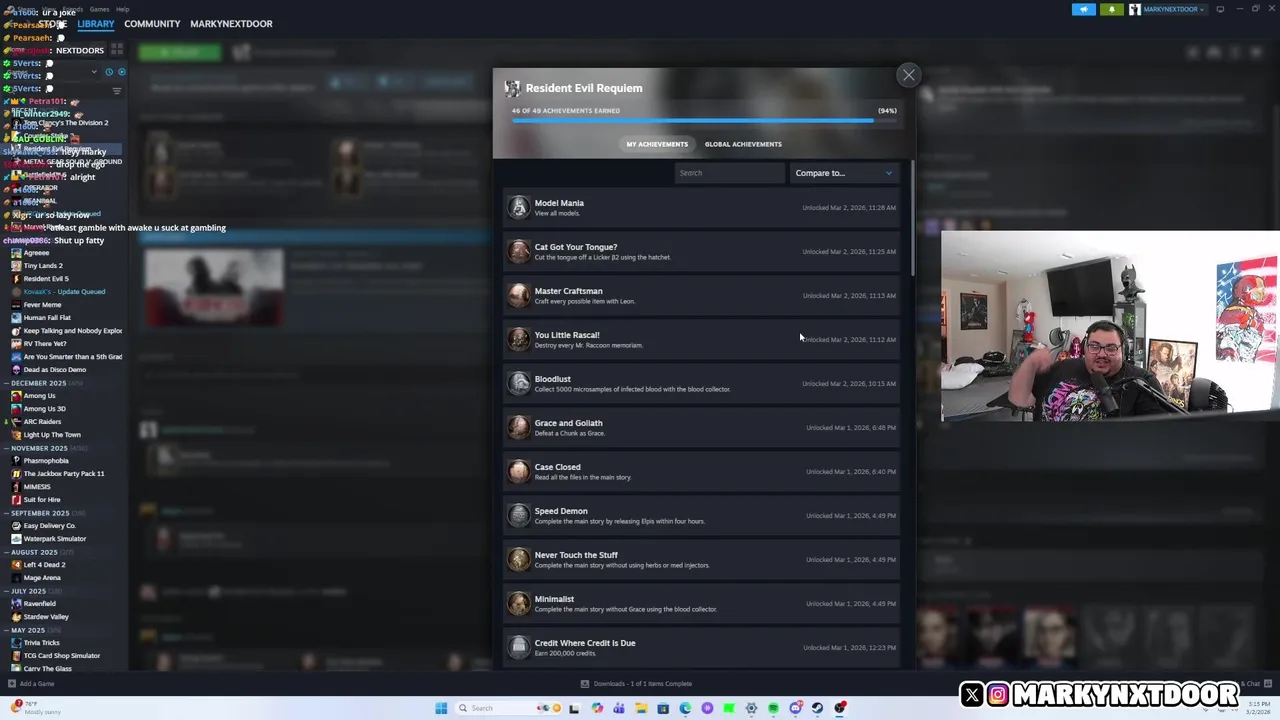Screen dimensions: 1280x720
Task: Click the Speed Demon achievement icon
Action: click(518, 515)
